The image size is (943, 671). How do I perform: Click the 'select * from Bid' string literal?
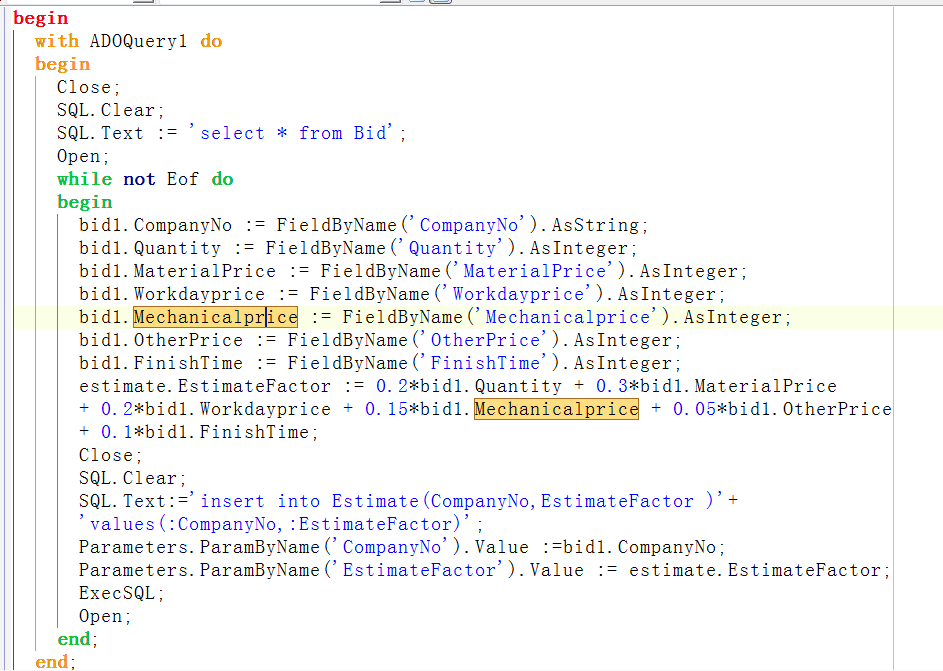(291, 132)
